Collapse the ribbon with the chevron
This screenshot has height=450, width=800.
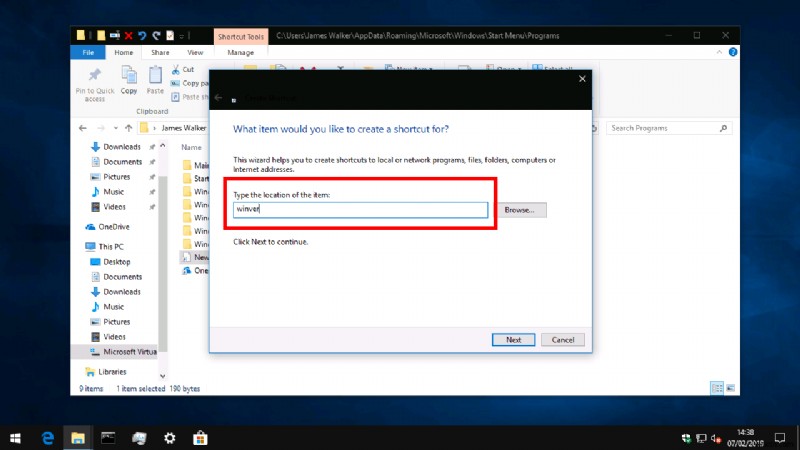(x=719, y=52)
